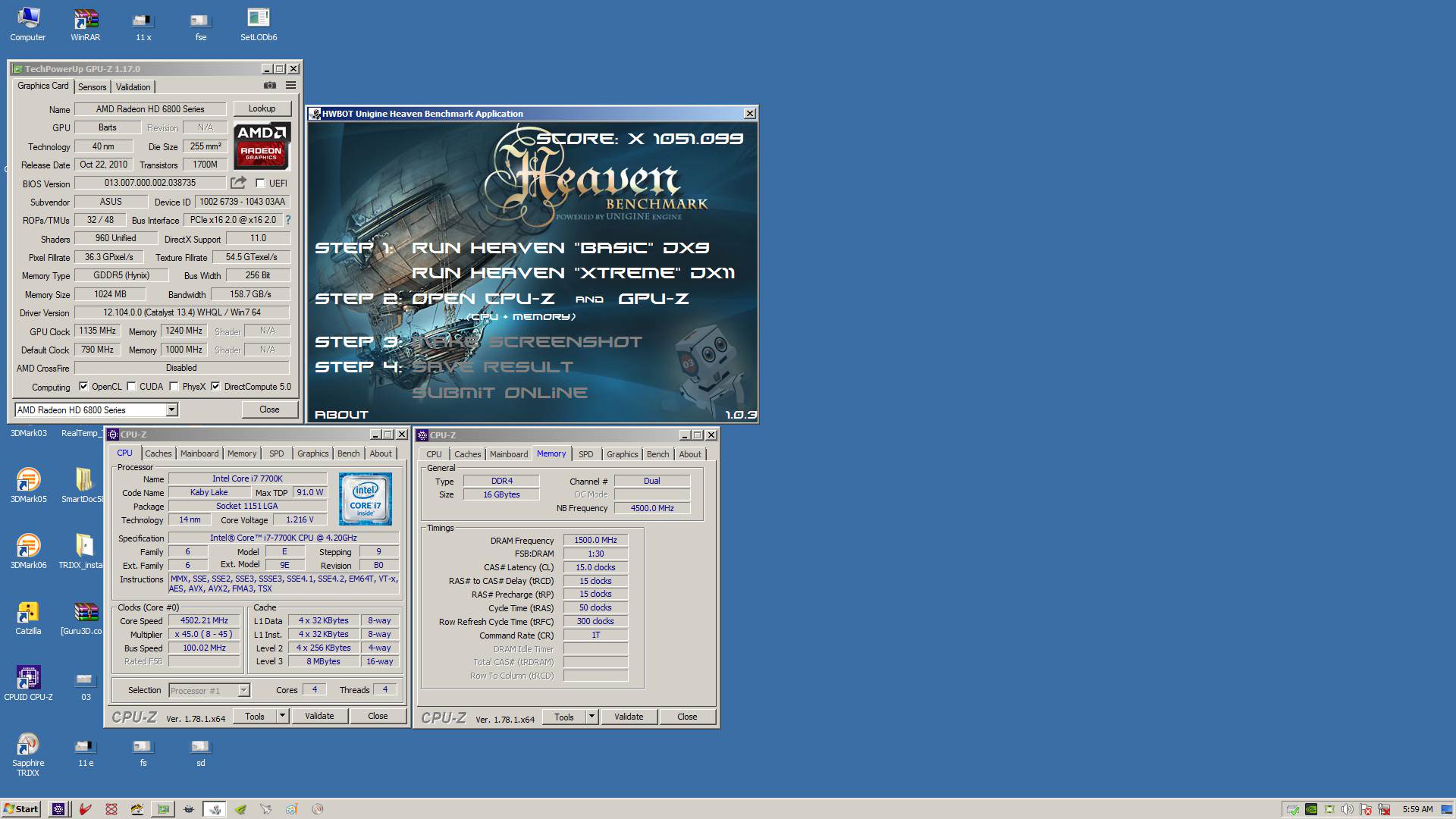Click Tools button in CPU-Z CPU window
The image size is (1456, 819).
pos(255,716)
